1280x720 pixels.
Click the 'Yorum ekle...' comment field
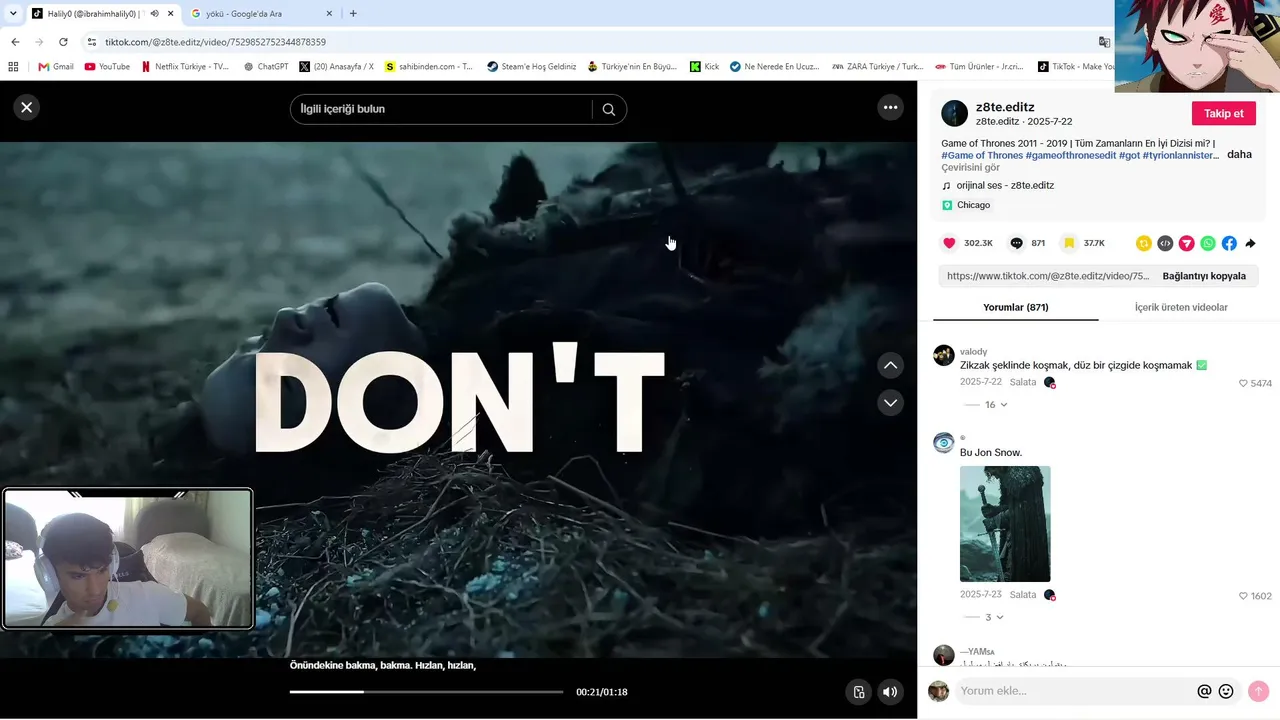(x=1075, y=691)
